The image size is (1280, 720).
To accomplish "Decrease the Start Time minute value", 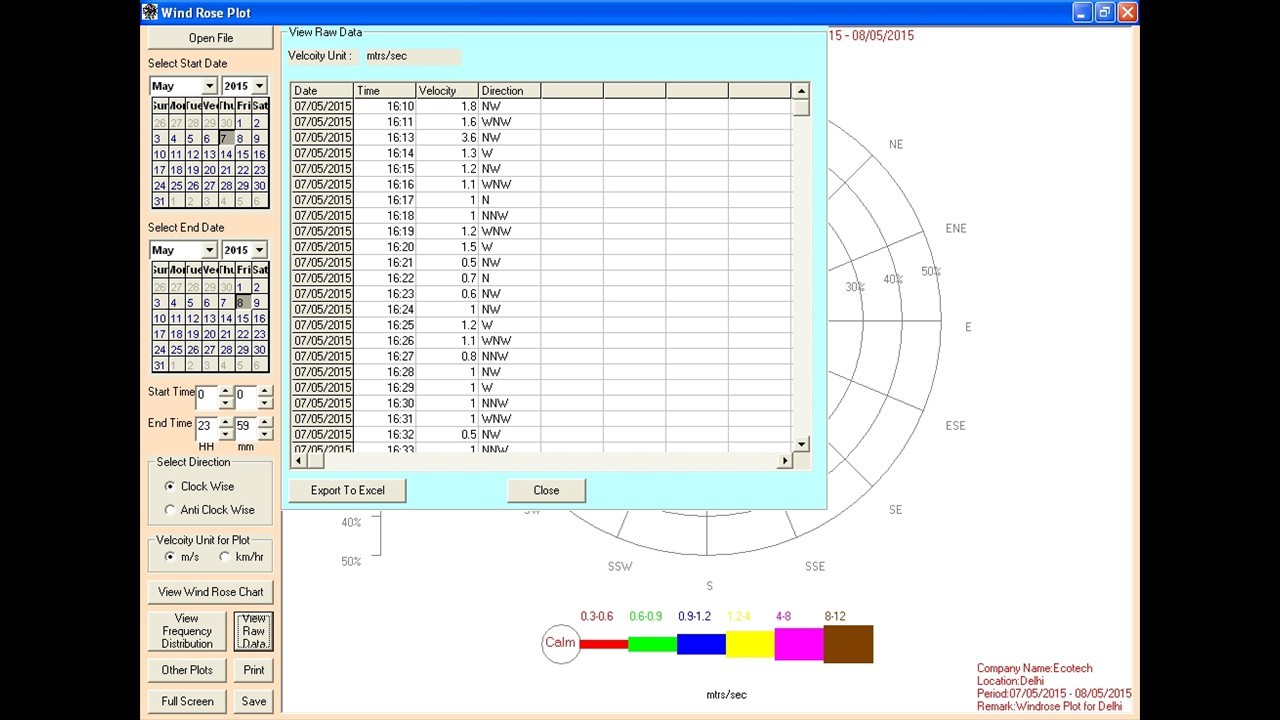I will (265, 402).
